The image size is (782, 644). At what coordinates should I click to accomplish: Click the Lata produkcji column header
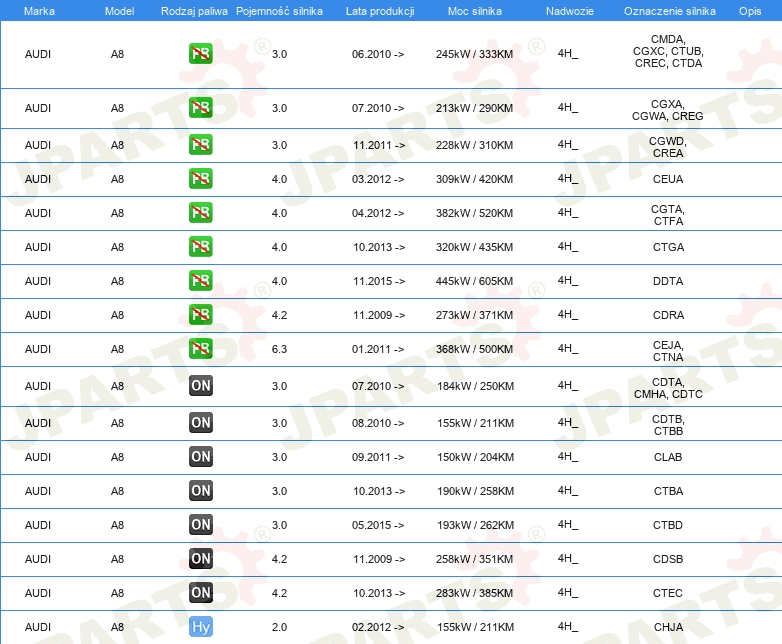point(380,11)
